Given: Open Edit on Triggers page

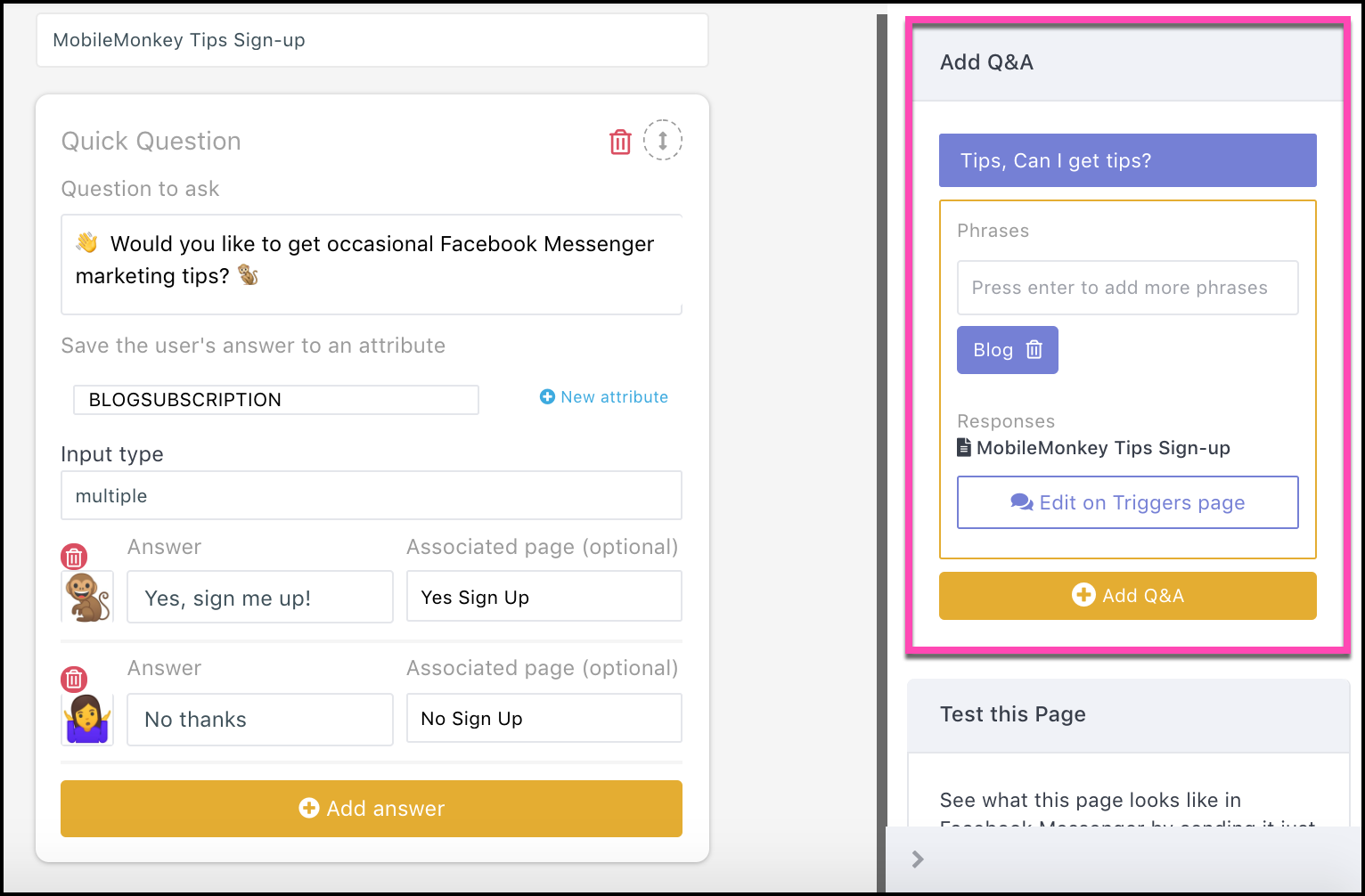Looking at the screenshot, I should (1126, 501).
